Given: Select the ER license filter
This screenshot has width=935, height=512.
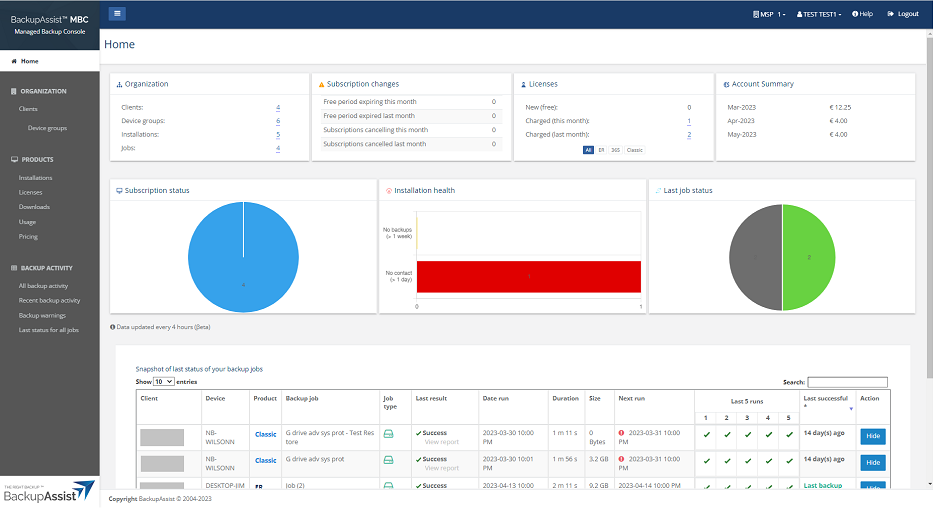Looking at the screenshot, I should (x=601, y=150).
